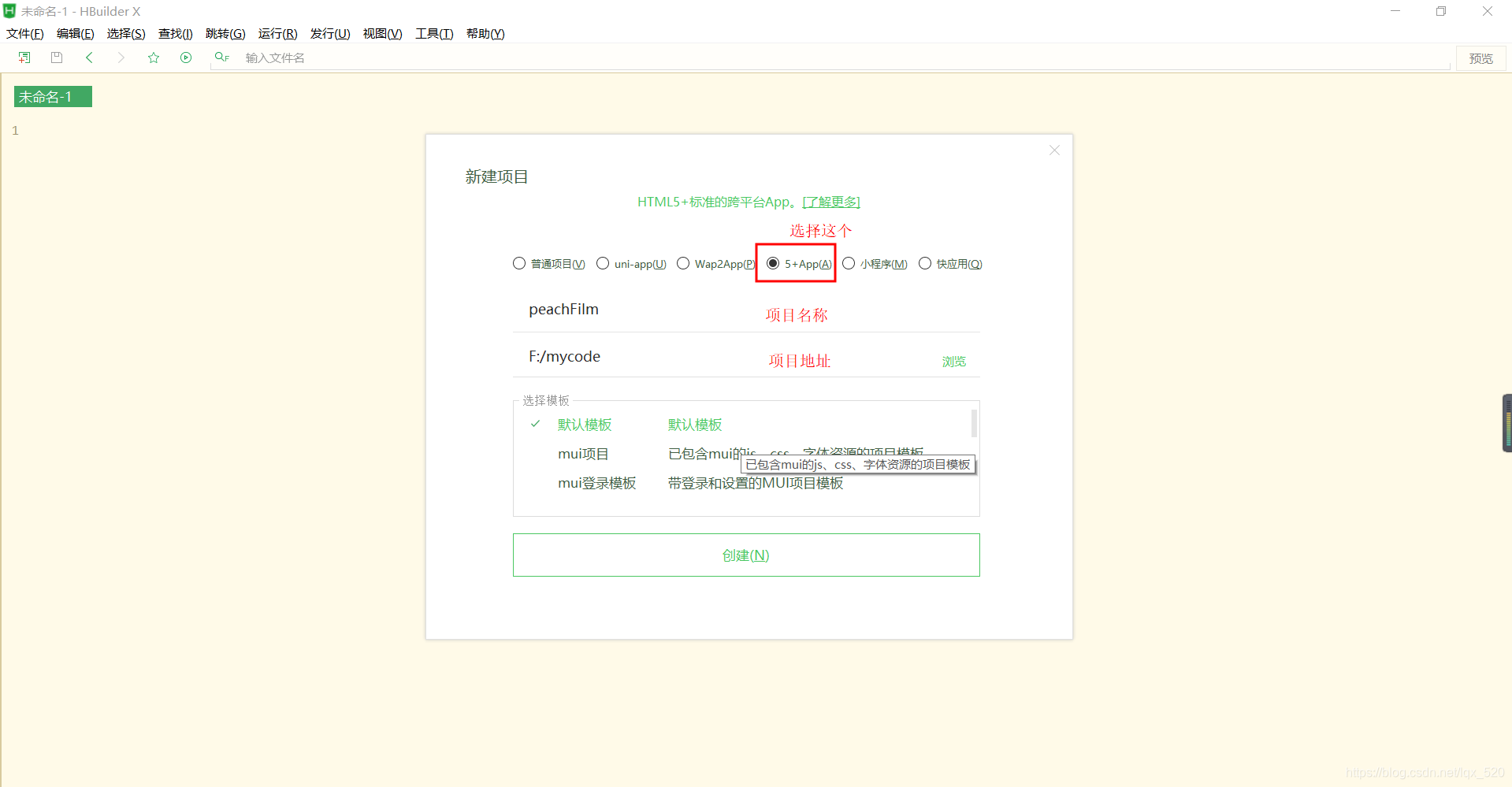The width and height of the screenshot is (1512, 787).
Task: Click the file search icon
Action: pos(221,58)
